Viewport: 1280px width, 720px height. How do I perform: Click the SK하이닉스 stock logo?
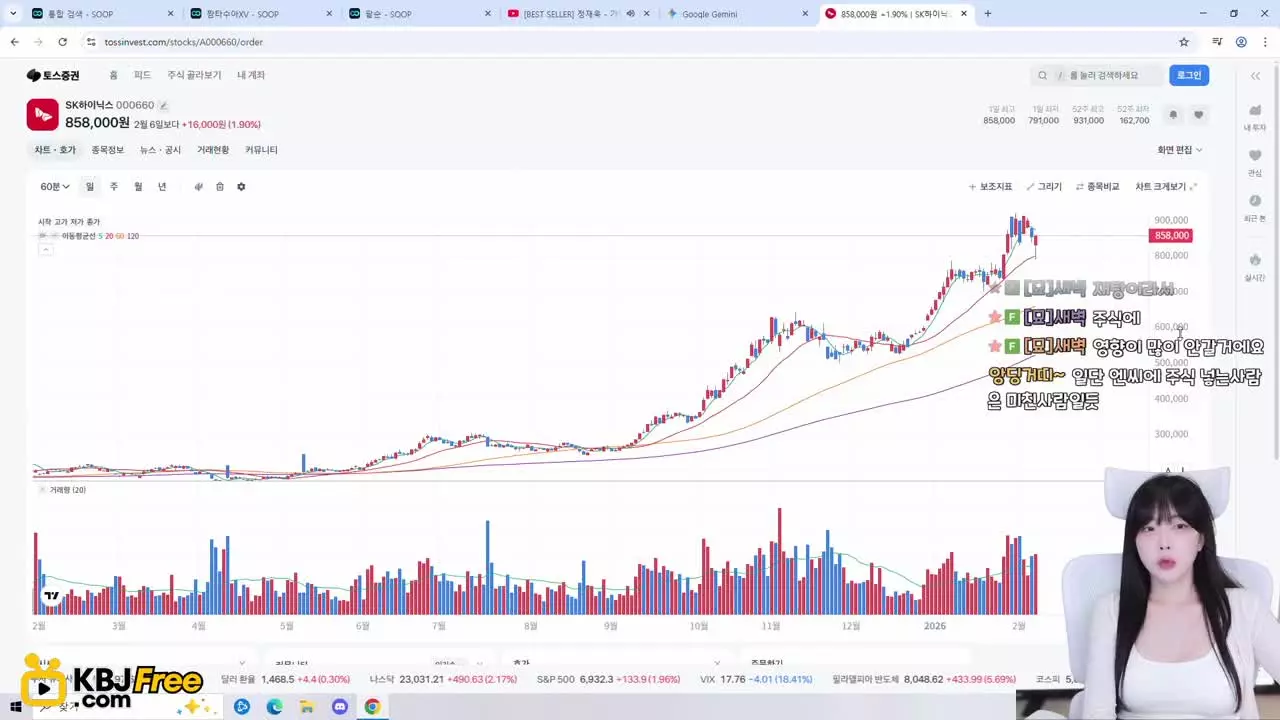click(x=42, y=115)
